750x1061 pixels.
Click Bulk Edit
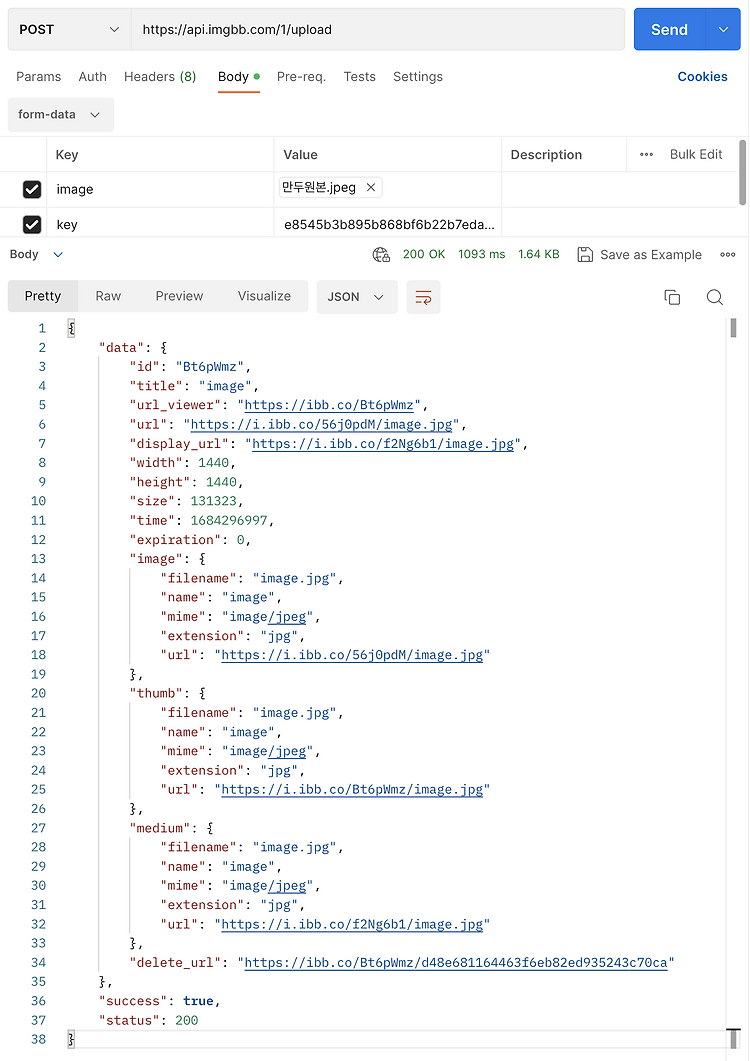click(x=696, y=154)
